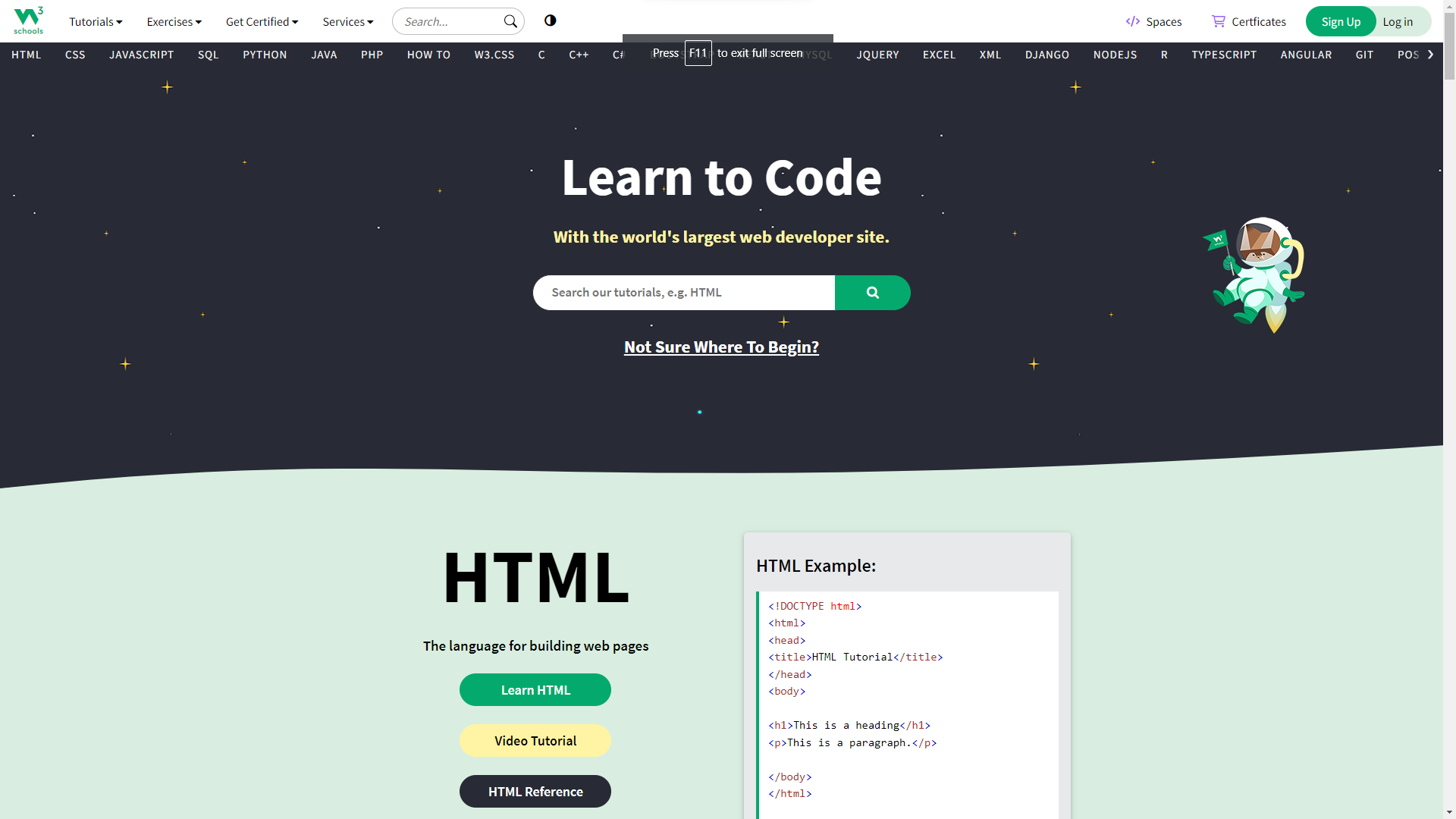Toggle dark mode contrast icon
The image size is (1456, 819).
point(551,20)
